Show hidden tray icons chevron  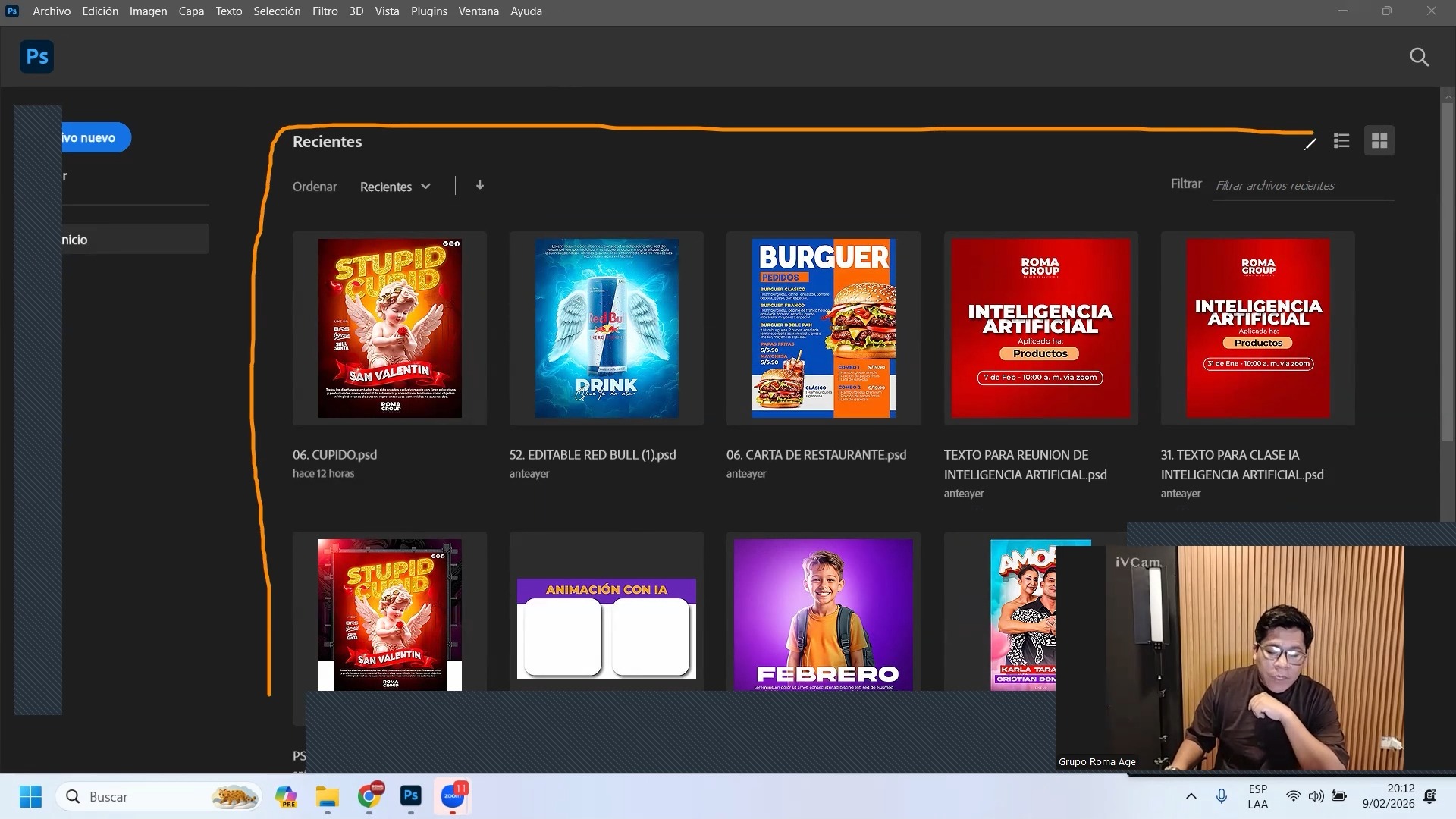(1191, 796)
